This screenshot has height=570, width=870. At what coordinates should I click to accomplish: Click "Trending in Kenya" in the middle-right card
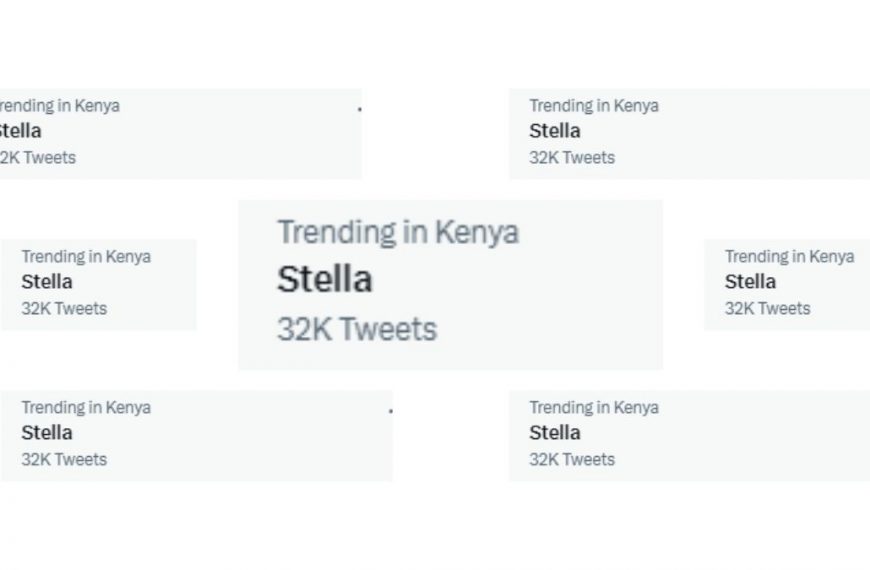point(789,256)
